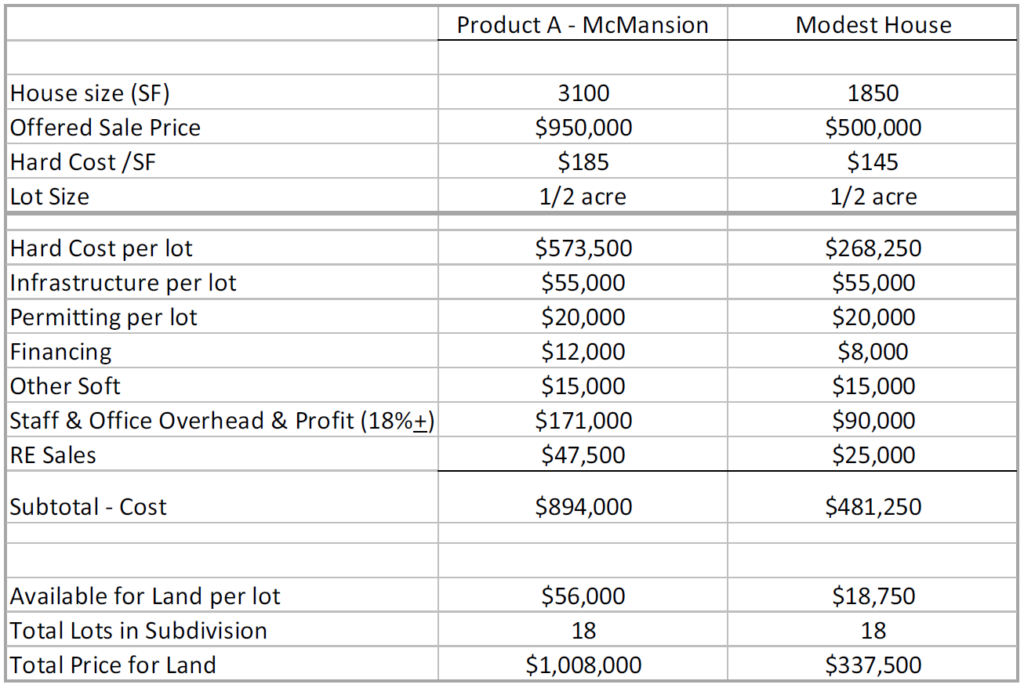
Task: Click the Modest House column header
Action: 873,25
